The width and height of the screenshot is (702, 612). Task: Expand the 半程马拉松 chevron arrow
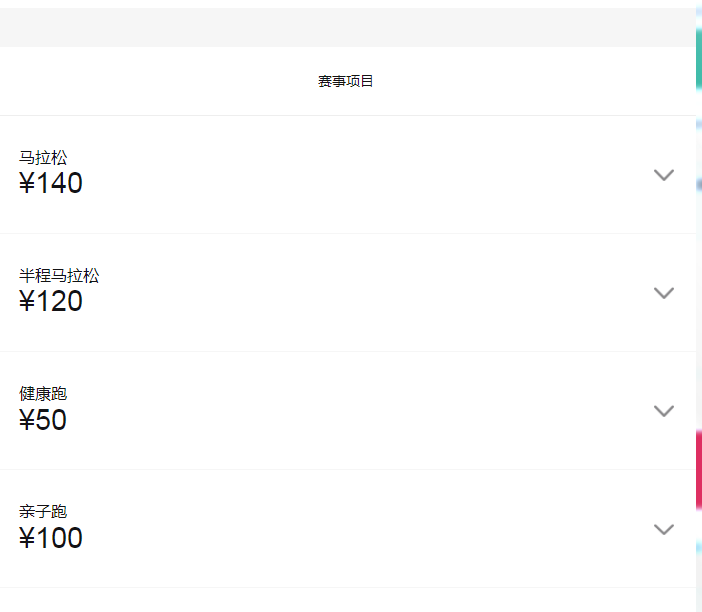pyautogui.click(x=663, y=293)
